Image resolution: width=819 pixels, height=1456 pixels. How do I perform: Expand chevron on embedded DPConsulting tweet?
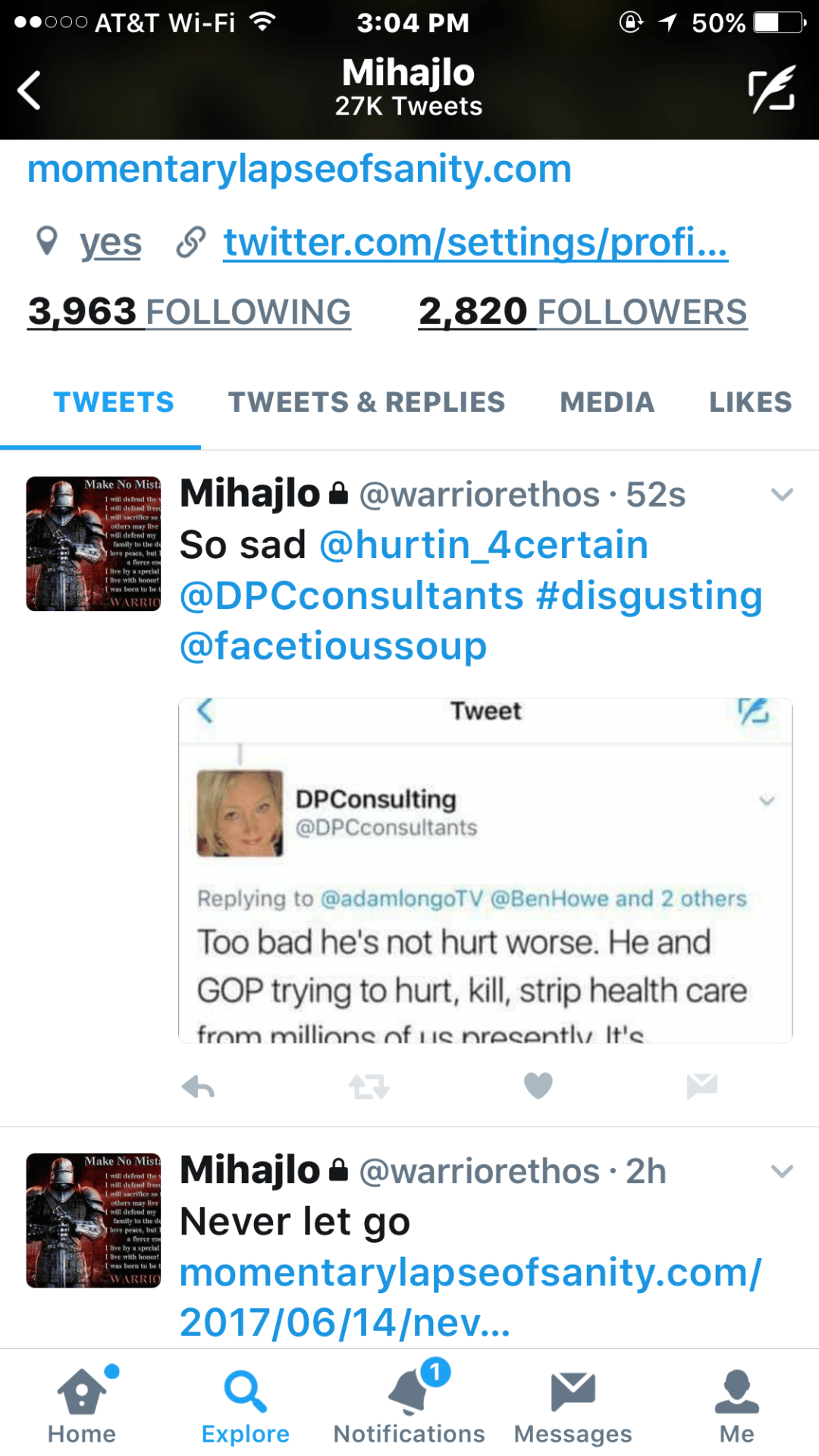click(x=767, y=801)
